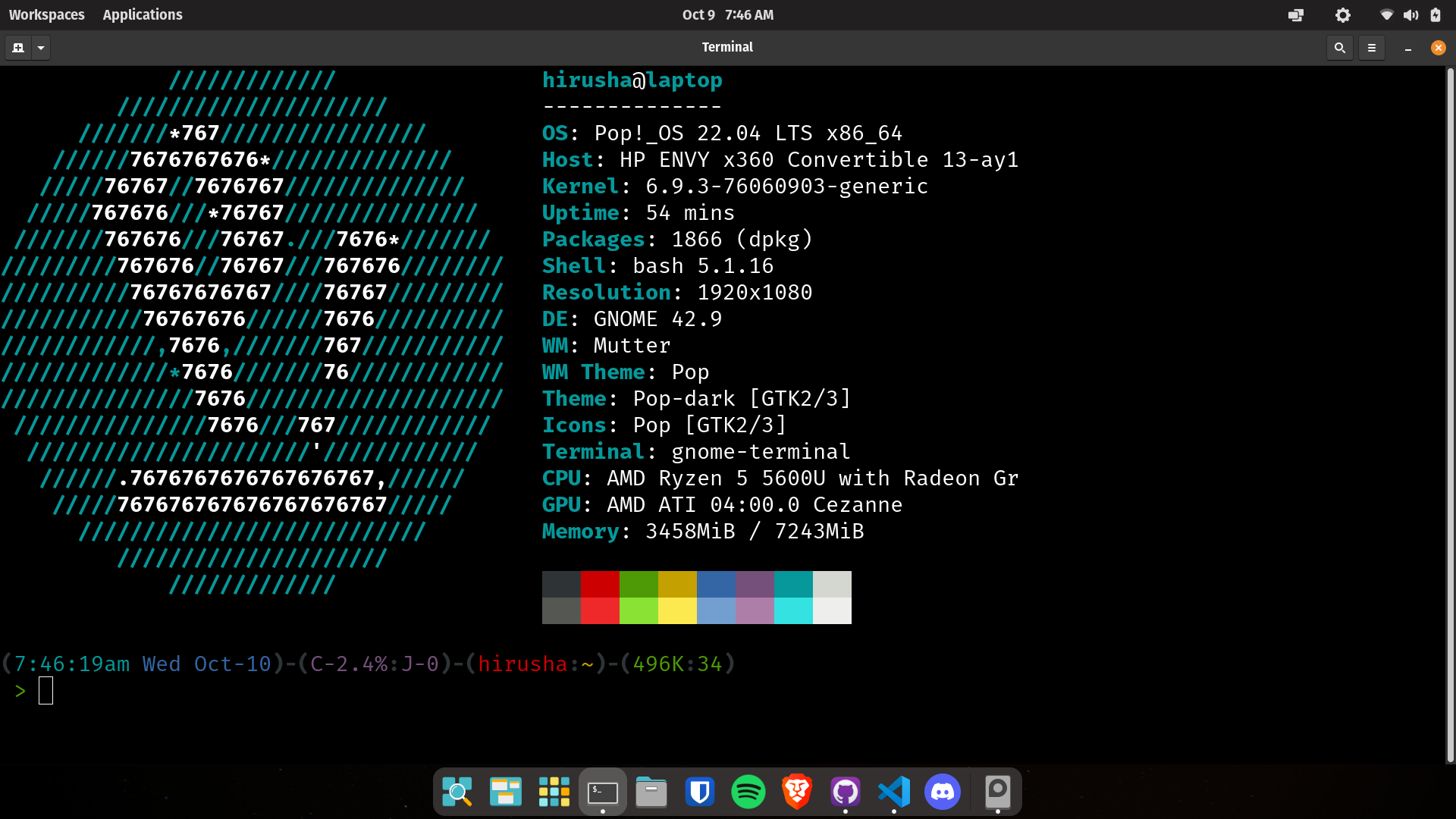Open the terminal search tool

click(1340, 48)
